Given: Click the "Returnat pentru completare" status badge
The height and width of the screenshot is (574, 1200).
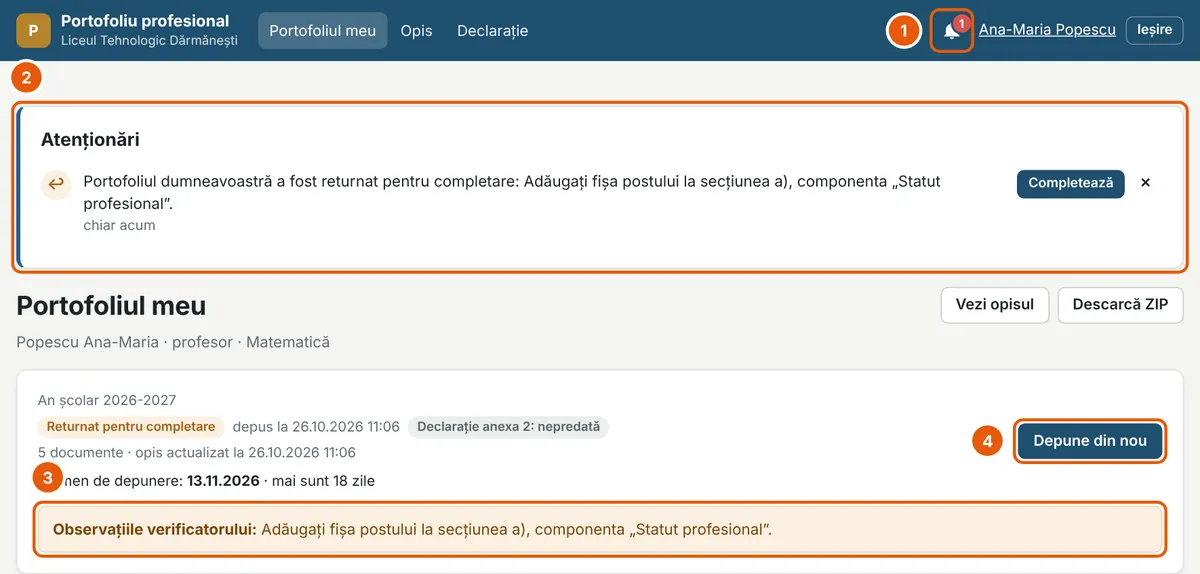Looking at the screenshot, I should tap(131, 427).
